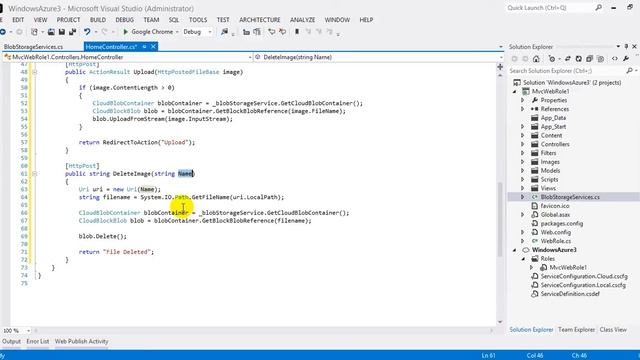Open the Google Chrome browser target dropdown

[177, 32]
